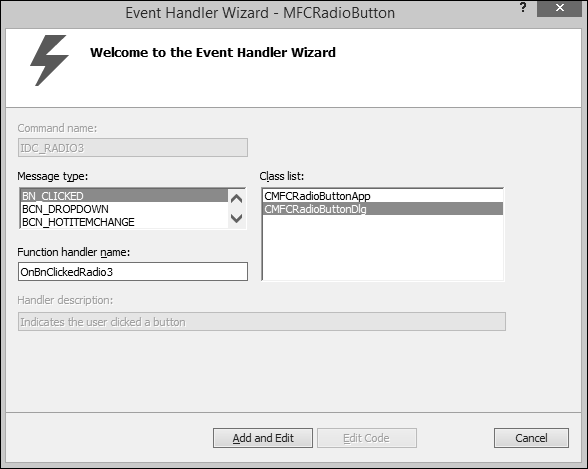Click the Function handler name field

tap(133, 271)
